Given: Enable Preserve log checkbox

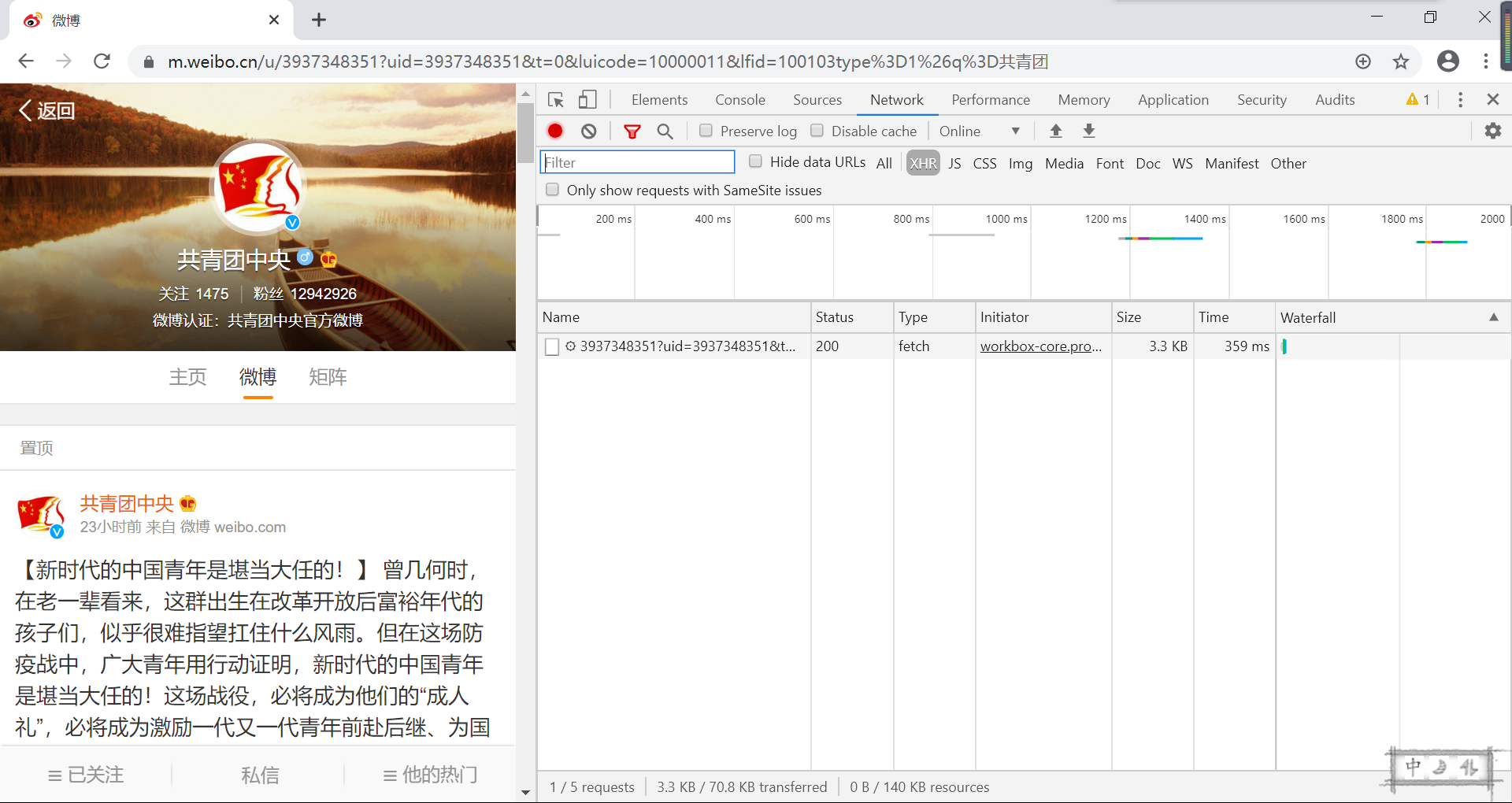Looking at the screenshot, I should (706, 131).
